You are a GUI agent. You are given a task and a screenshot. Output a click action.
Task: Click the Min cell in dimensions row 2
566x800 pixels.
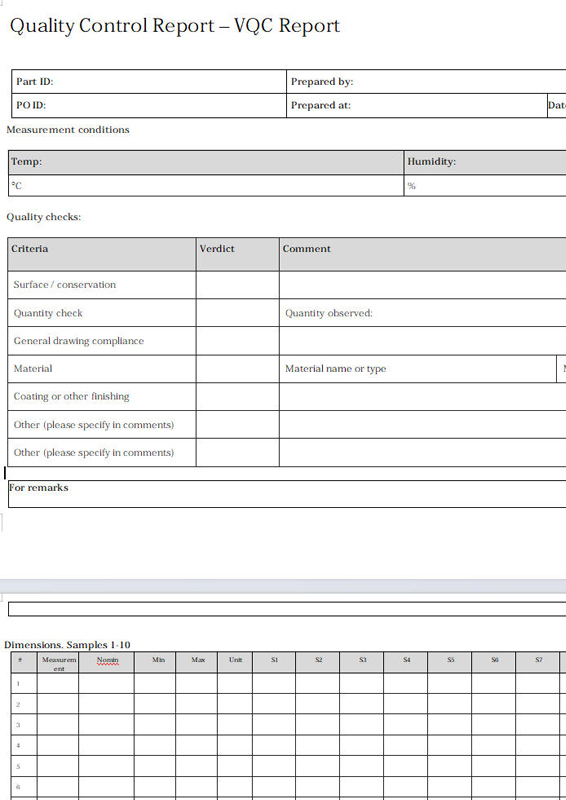pyautogui.click(x=155, y=704)
